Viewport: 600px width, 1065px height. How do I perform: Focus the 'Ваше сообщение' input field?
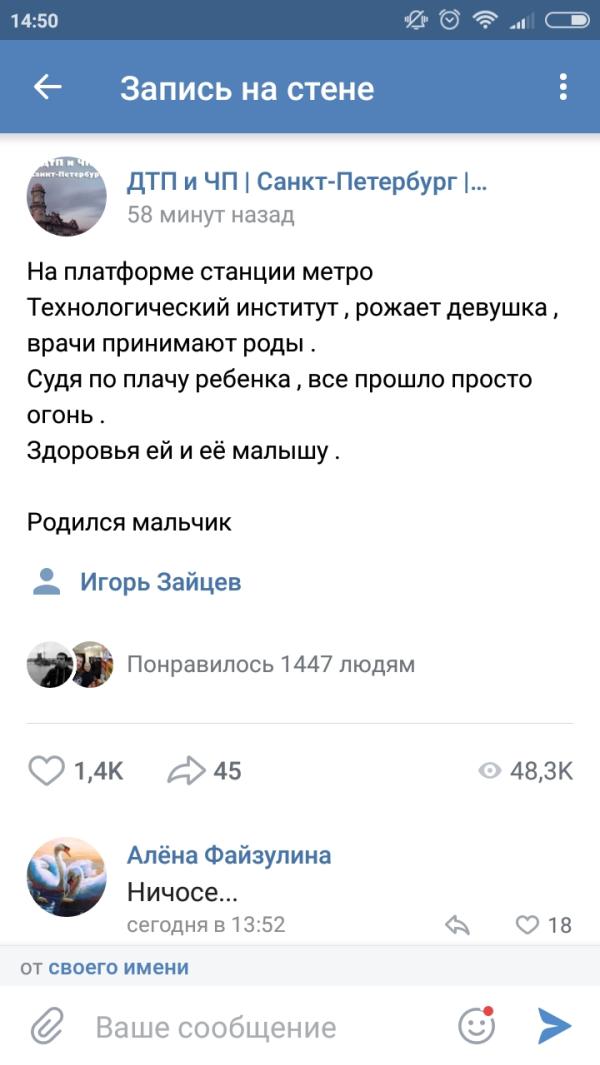[x=260, y=1027]
